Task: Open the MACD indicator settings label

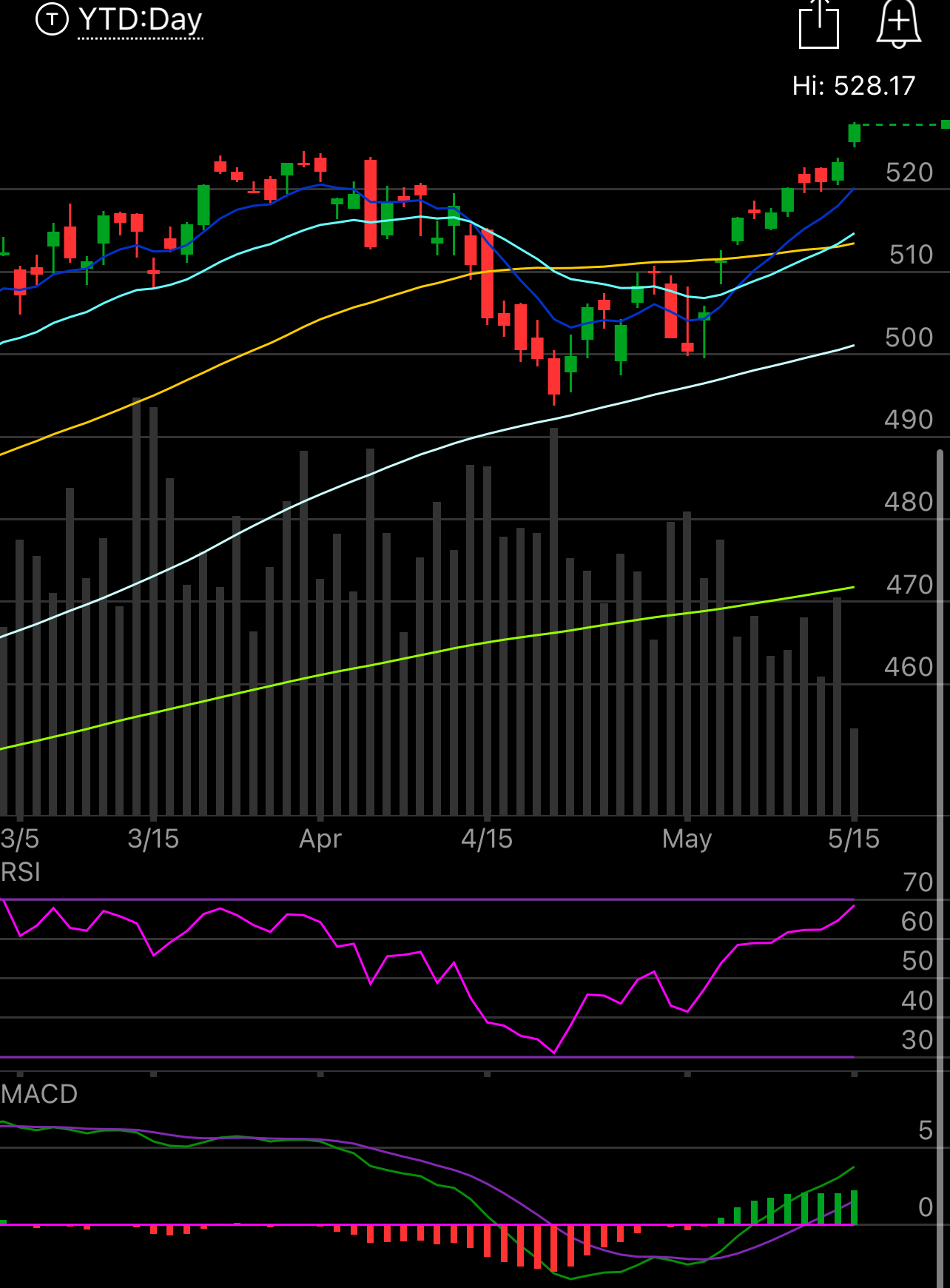Action: click(39, 1094)
